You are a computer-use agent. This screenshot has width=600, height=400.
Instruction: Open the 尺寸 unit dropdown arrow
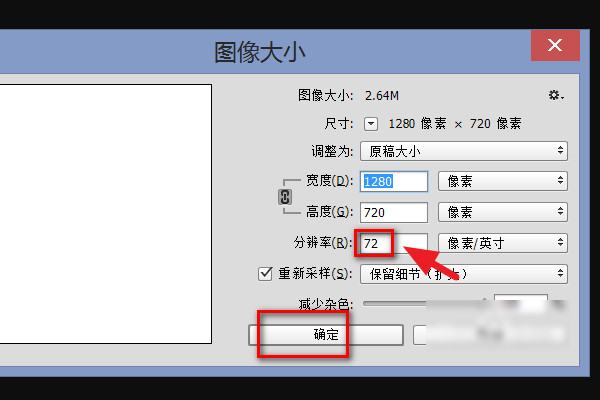[x=371, y=124]
